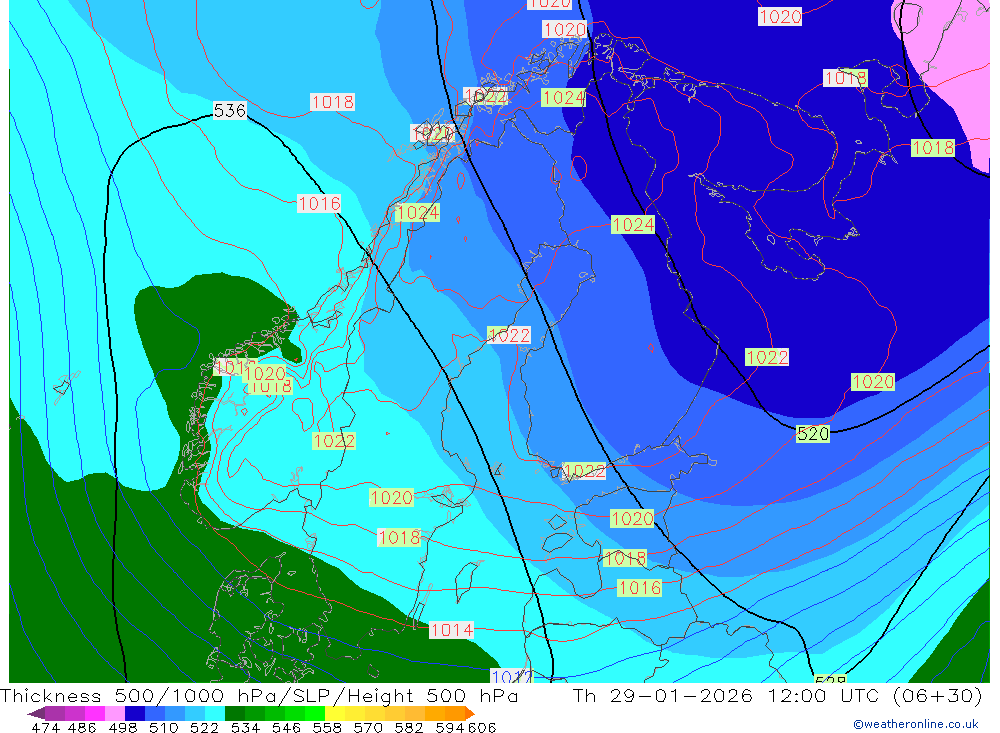Image resolution: width=1000 pixels, height=733 pixels.
Task: Click the legend value 486
Action: click(82, 727)
